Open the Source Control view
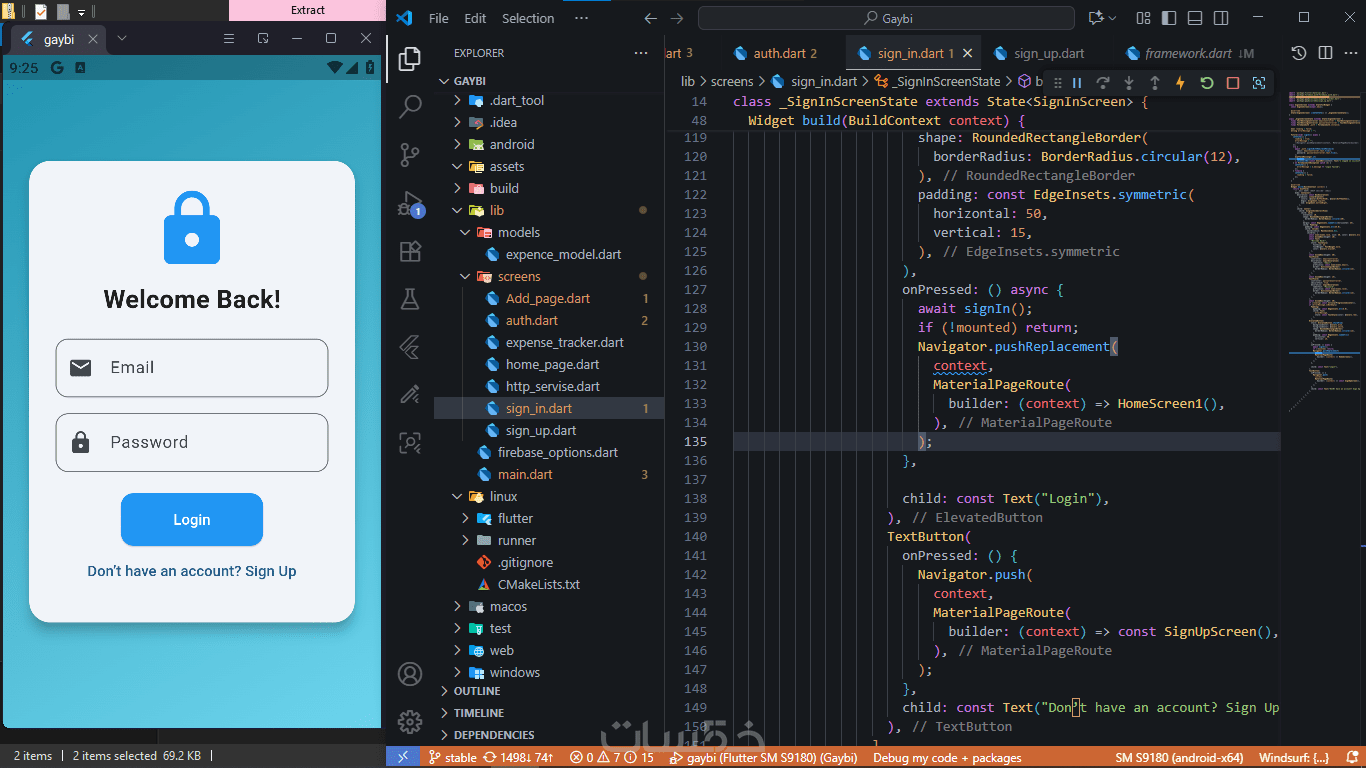The width and height of the screenshot is (1366, 768). 410,155
